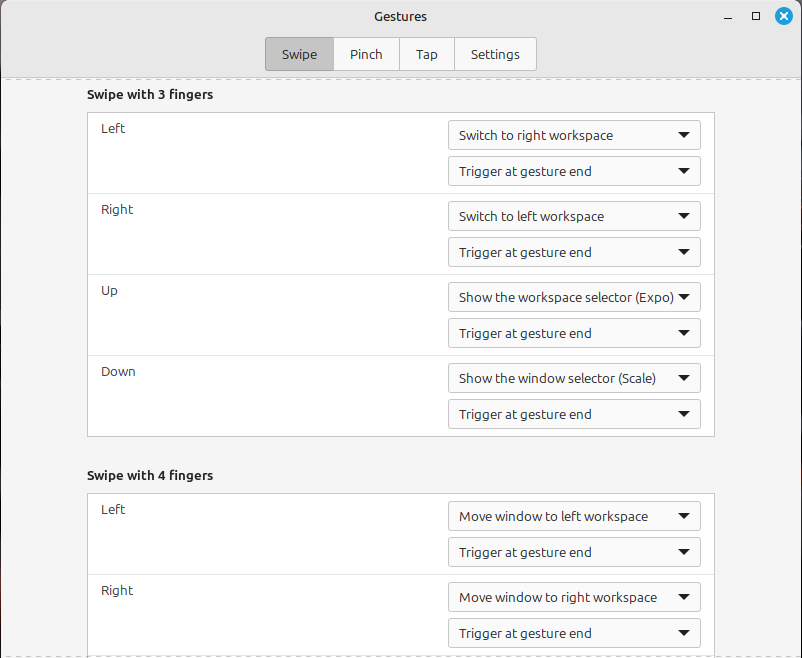This screenshot has width=802, height=658.
Task: Maximize the Gestures window
Action: (x=756, y=16)
